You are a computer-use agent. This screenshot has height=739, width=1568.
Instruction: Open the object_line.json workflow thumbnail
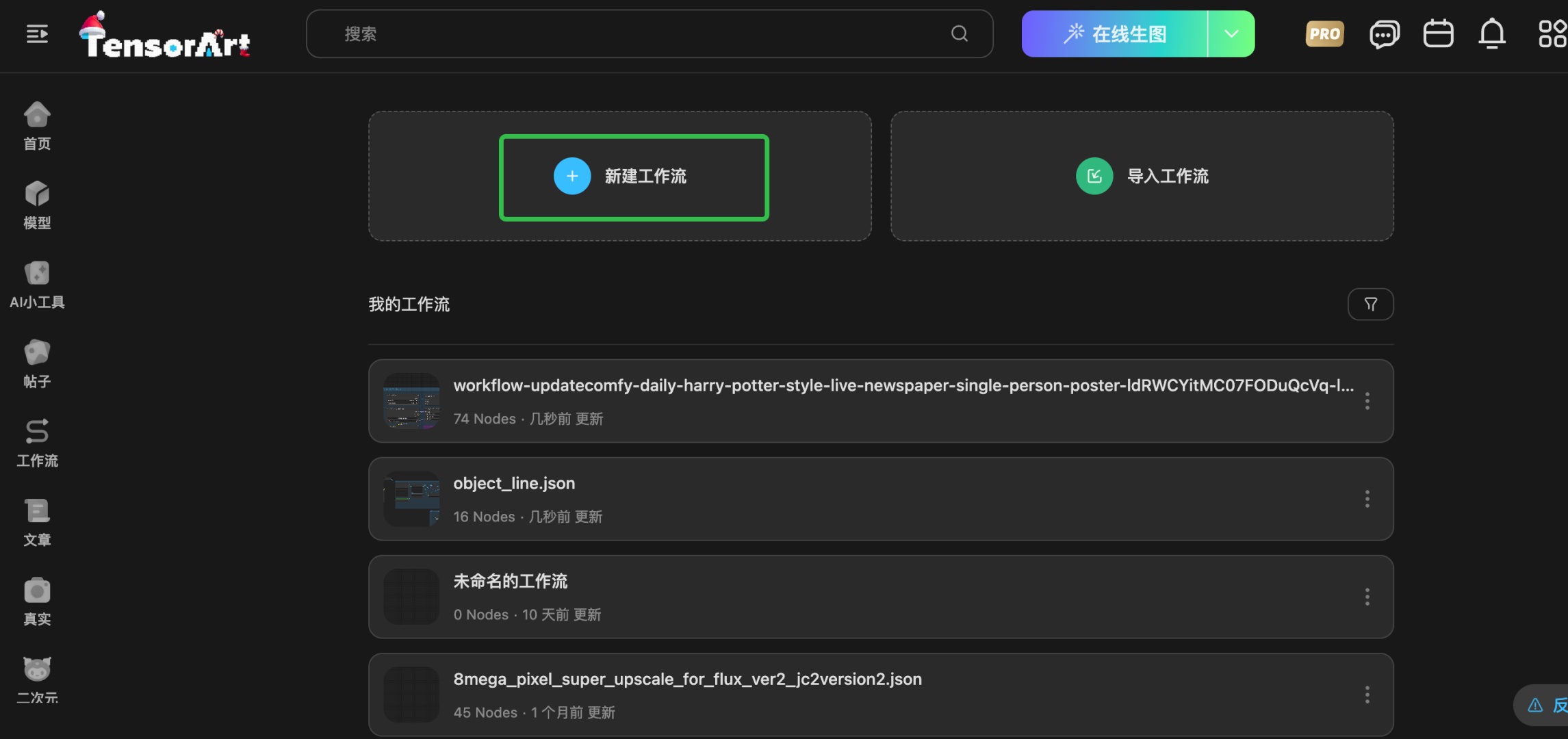point(411,499)
